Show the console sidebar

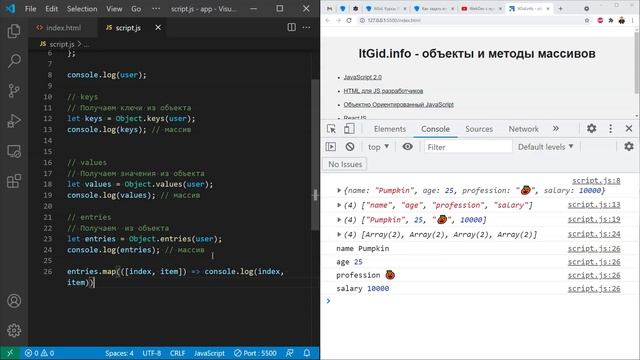click(x=331, y=147)
